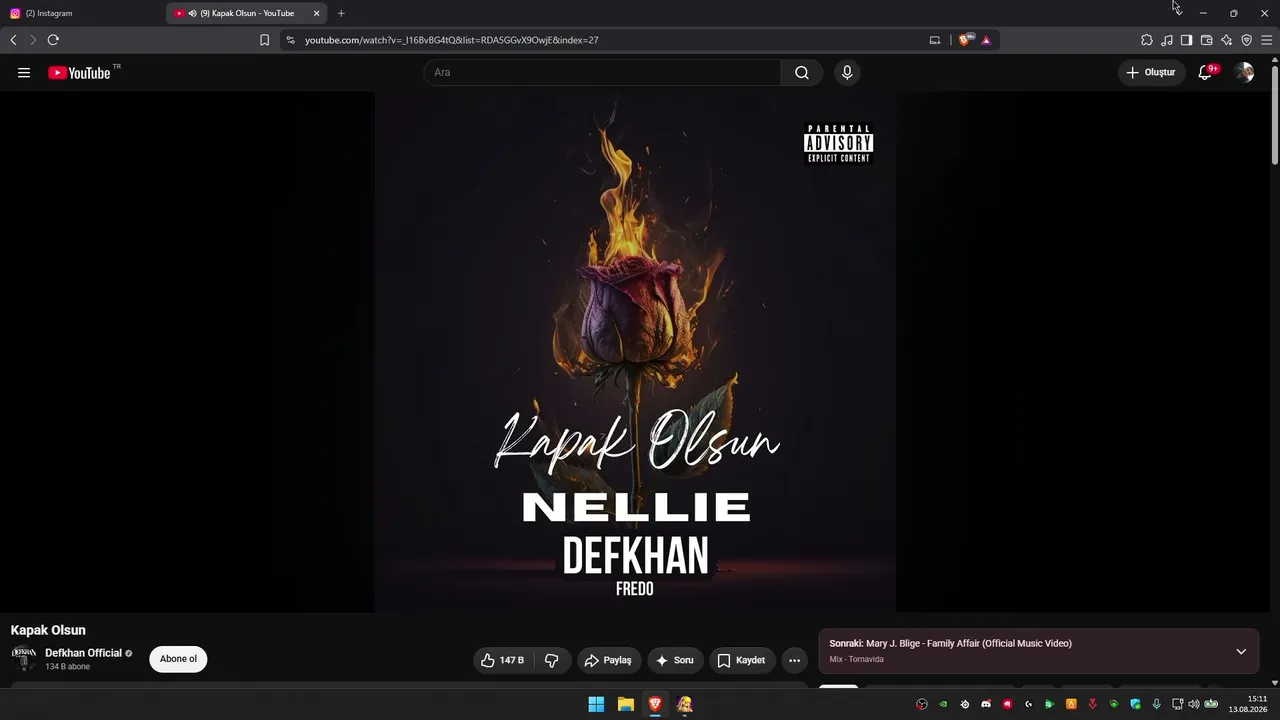
Task: Open the Brave VPN shield icon
Action: click(x=1246, y=40)
